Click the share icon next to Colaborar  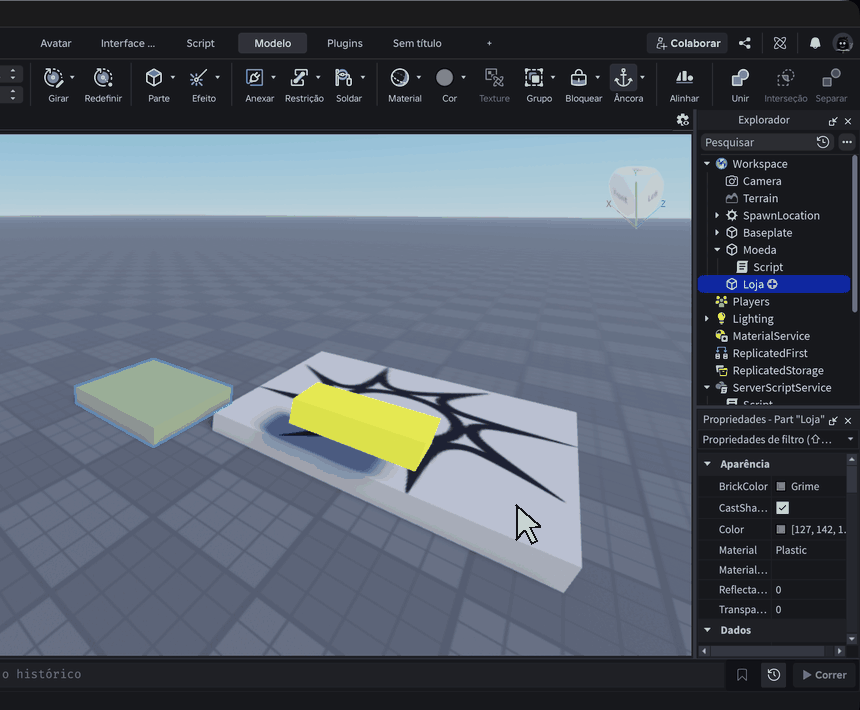745,43
